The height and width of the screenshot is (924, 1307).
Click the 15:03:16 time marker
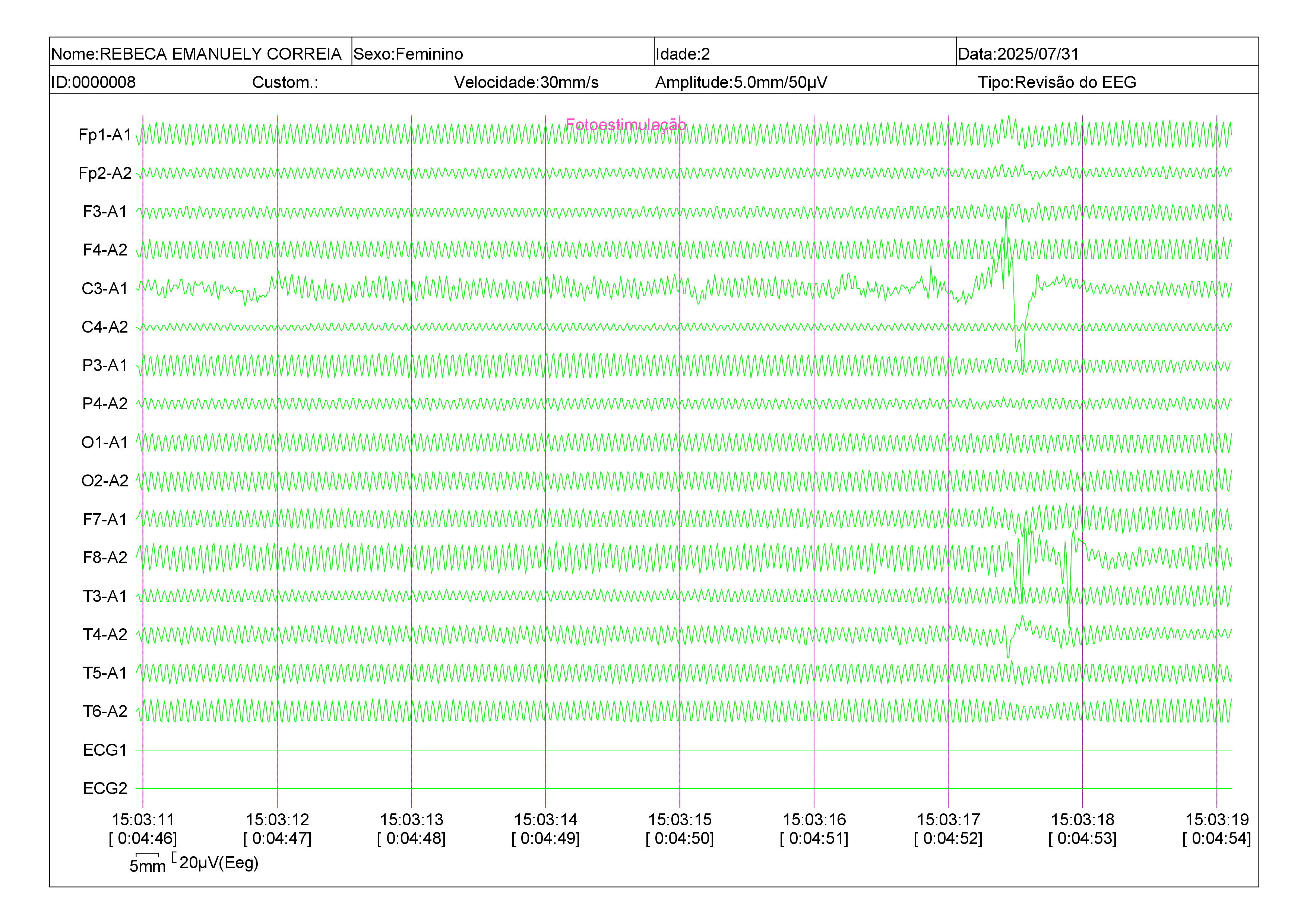pos(814,820)
